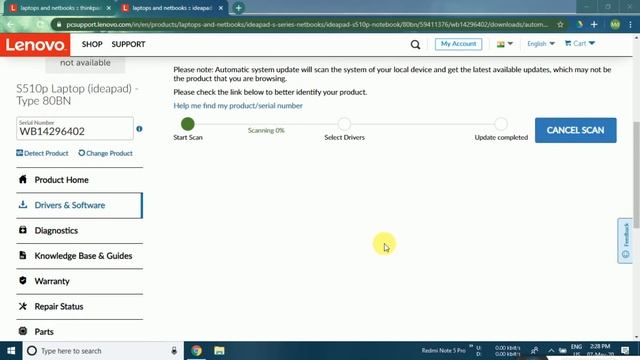640x360 pixels.
Task: Switch to the thinkpad browser tab
Action: point(60,8)
